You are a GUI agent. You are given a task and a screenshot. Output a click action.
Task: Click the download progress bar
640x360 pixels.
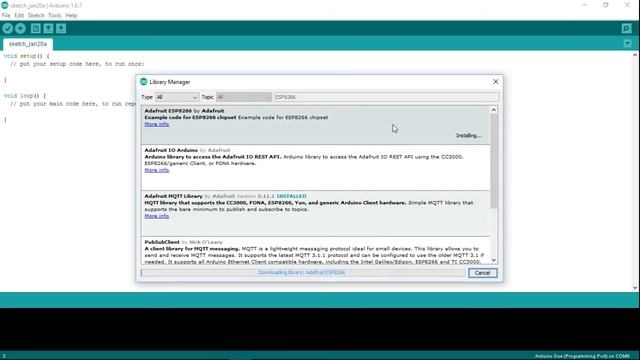303,273
